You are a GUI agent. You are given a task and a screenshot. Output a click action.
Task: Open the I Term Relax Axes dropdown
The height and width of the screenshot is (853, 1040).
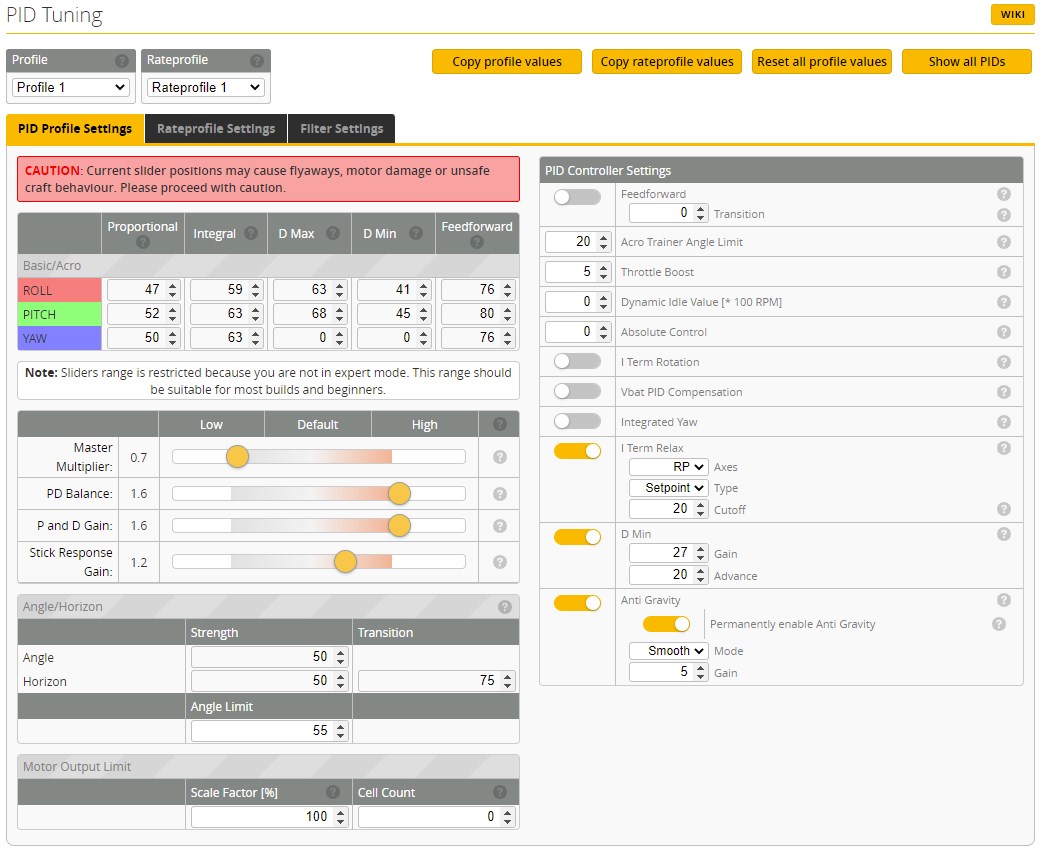pos(668,467)
